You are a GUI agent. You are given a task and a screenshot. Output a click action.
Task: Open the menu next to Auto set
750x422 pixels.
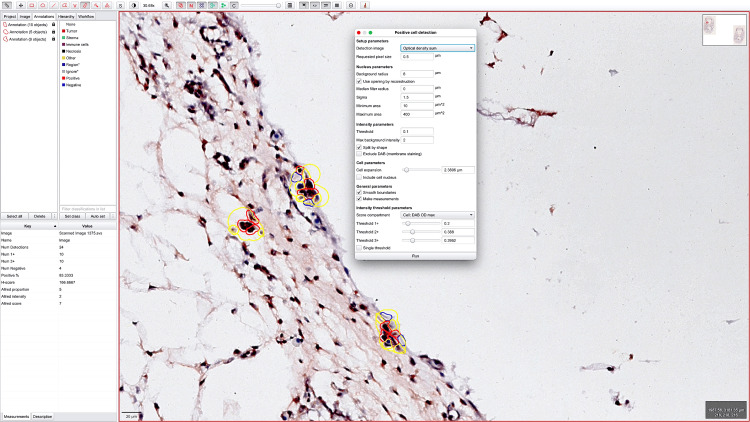click(x=113, y=216)
